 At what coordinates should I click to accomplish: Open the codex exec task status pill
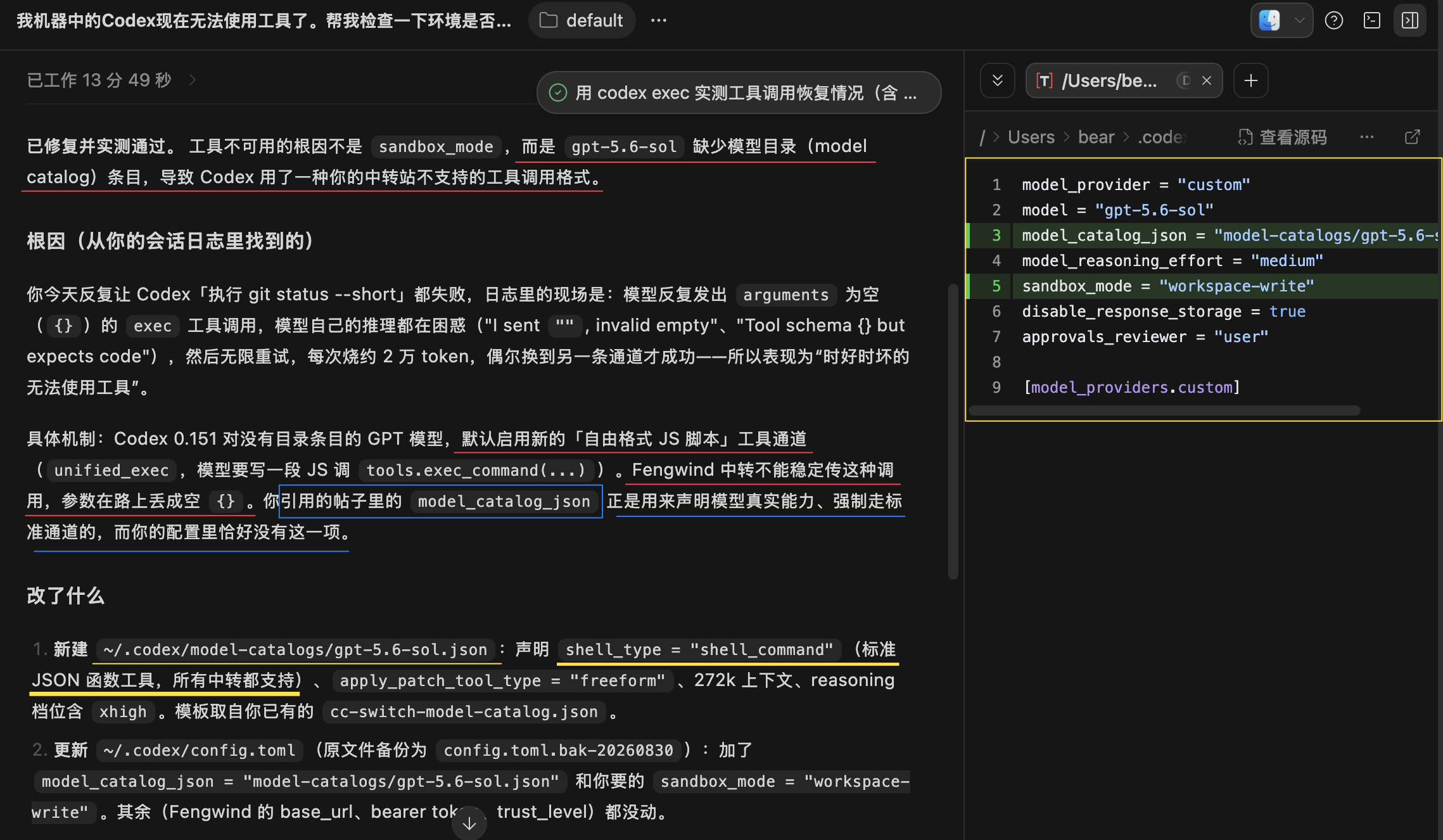click(739, 92)
